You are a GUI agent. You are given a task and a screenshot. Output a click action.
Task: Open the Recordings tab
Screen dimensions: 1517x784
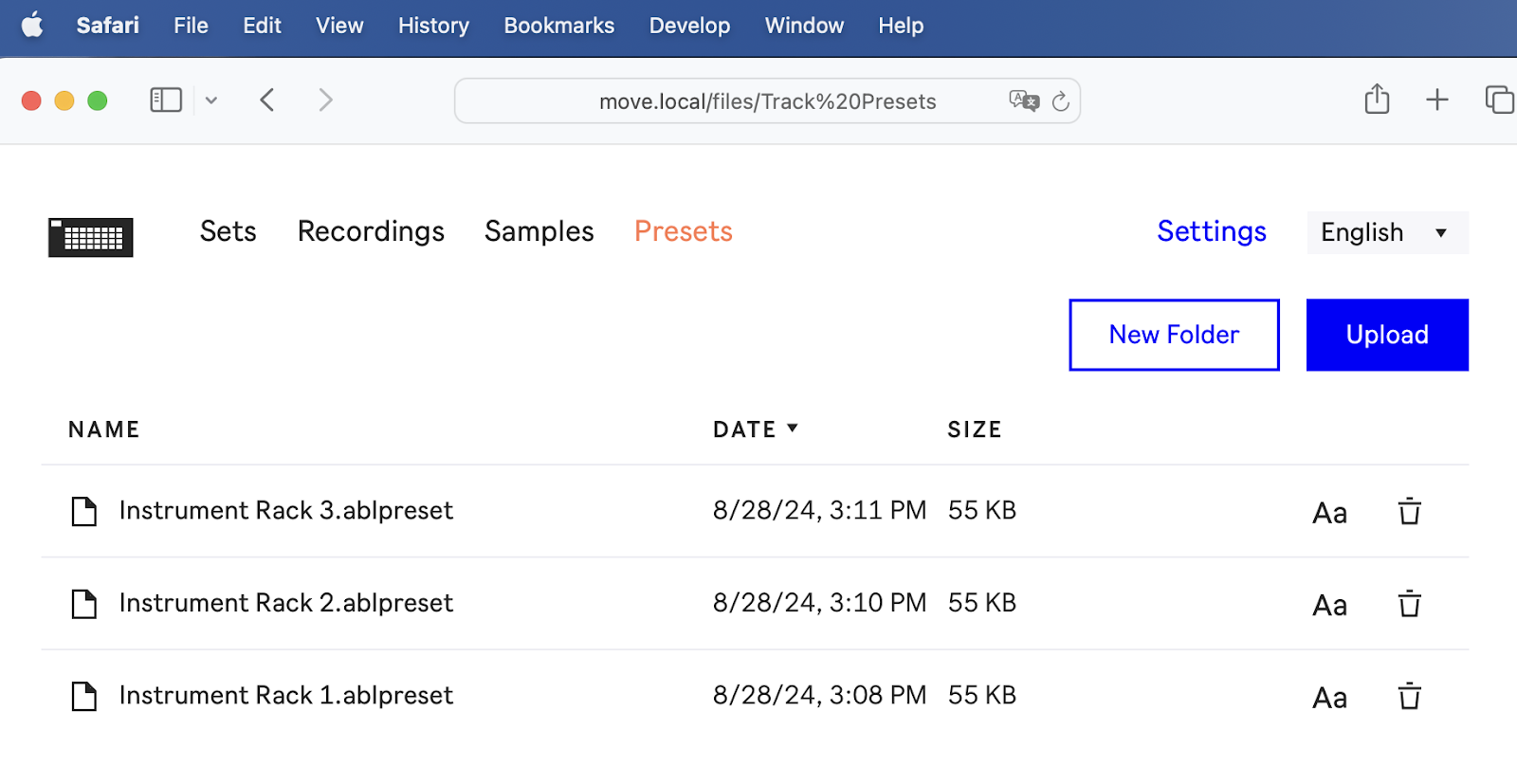click(371, 231)
